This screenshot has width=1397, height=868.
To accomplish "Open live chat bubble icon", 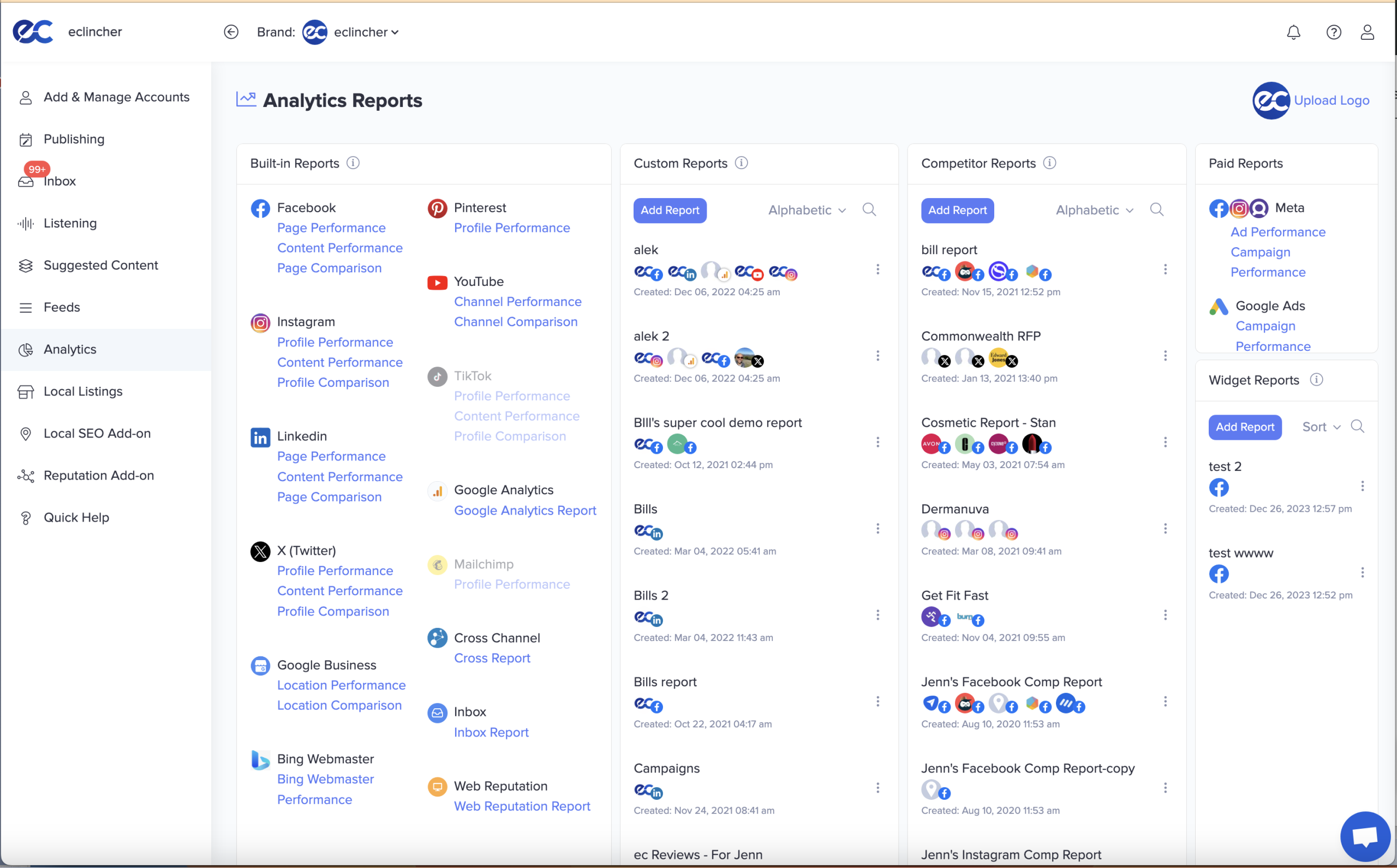I will click(1365, 836).
